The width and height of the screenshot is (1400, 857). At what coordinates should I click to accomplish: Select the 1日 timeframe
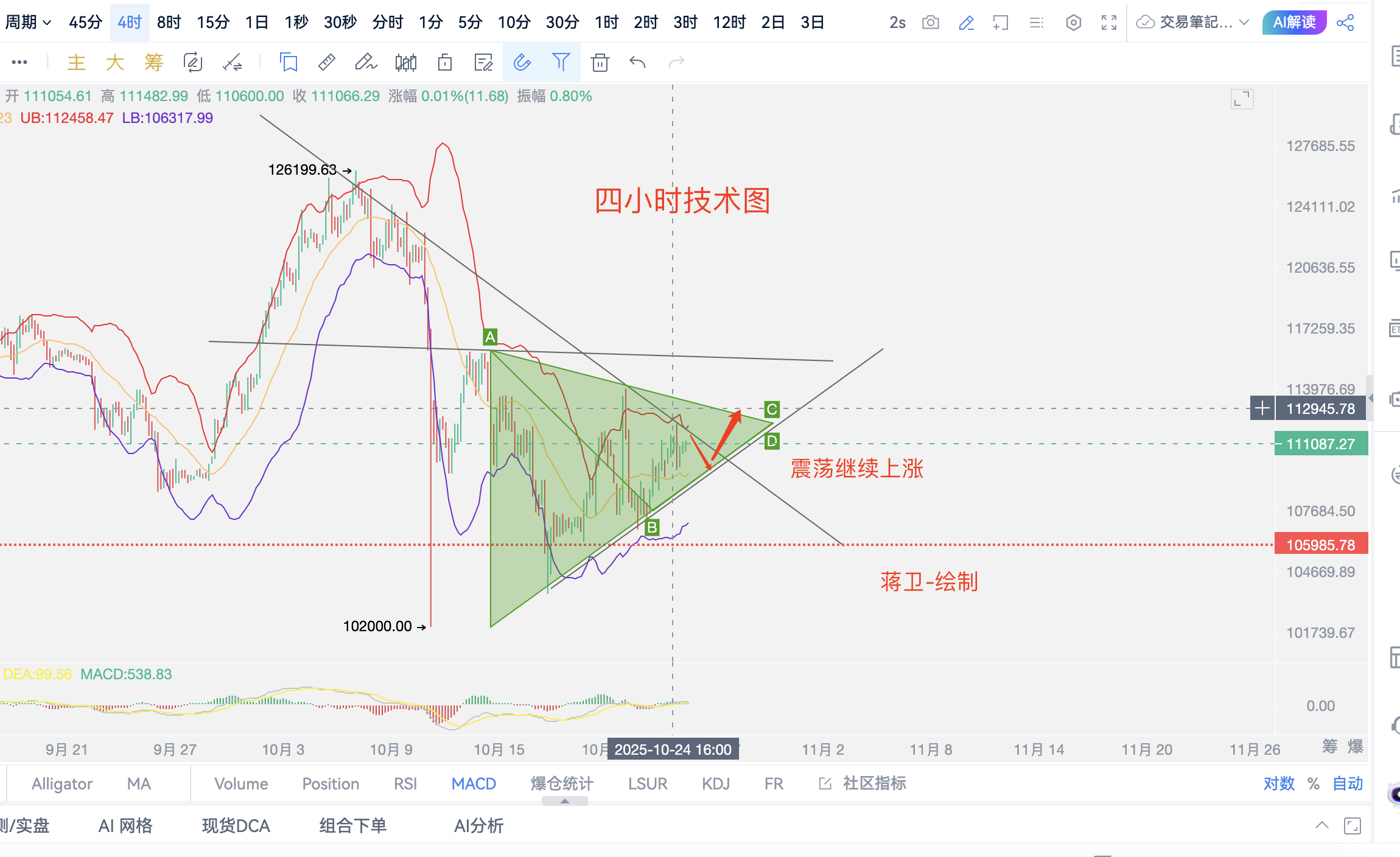[257, 23]
